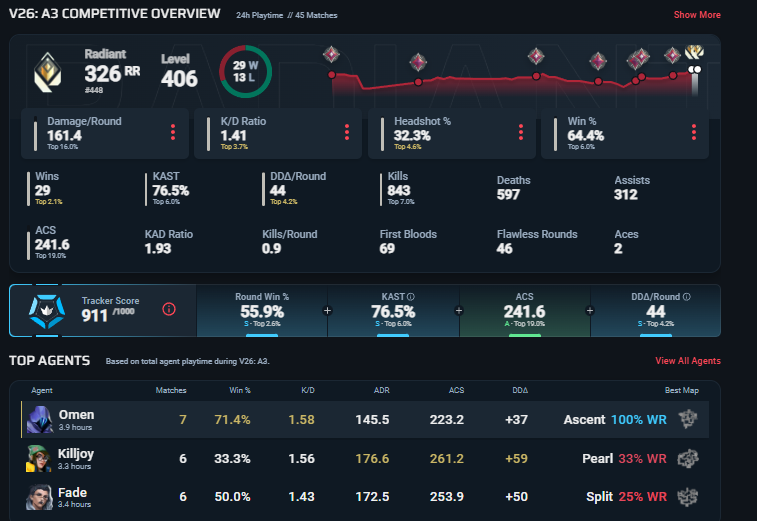Click the Tracker Score 911 value
Screen dimensions: 757x521
[x=95, y=316]
